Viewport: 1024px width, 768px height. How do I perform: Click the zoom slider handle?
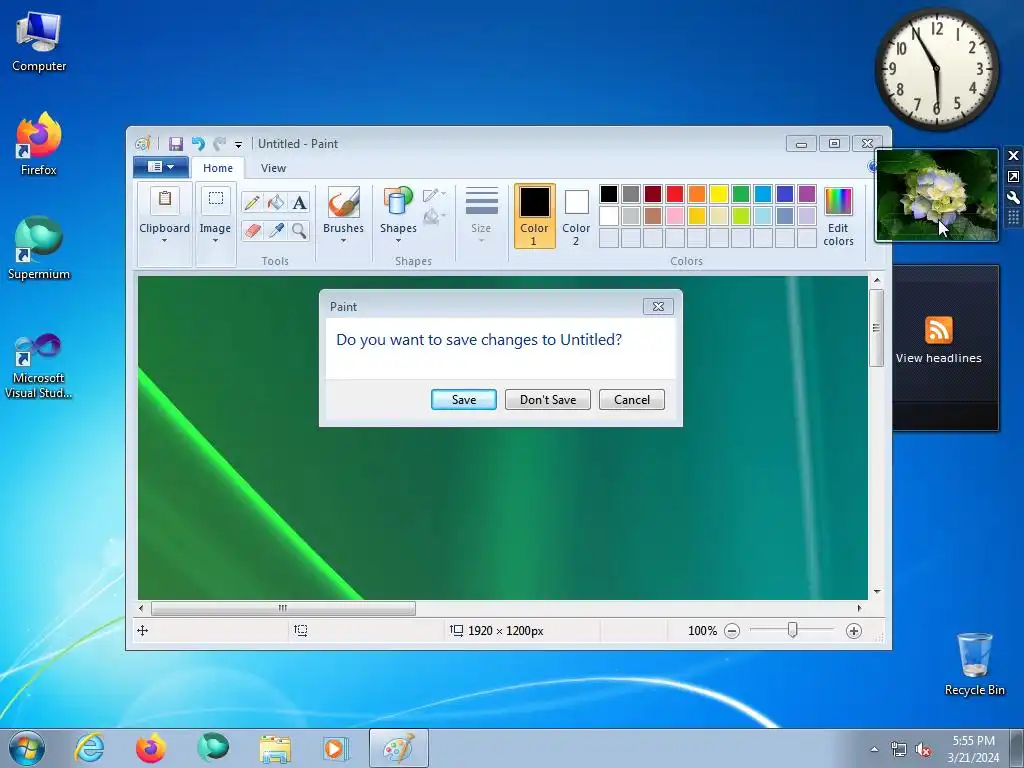792,630
